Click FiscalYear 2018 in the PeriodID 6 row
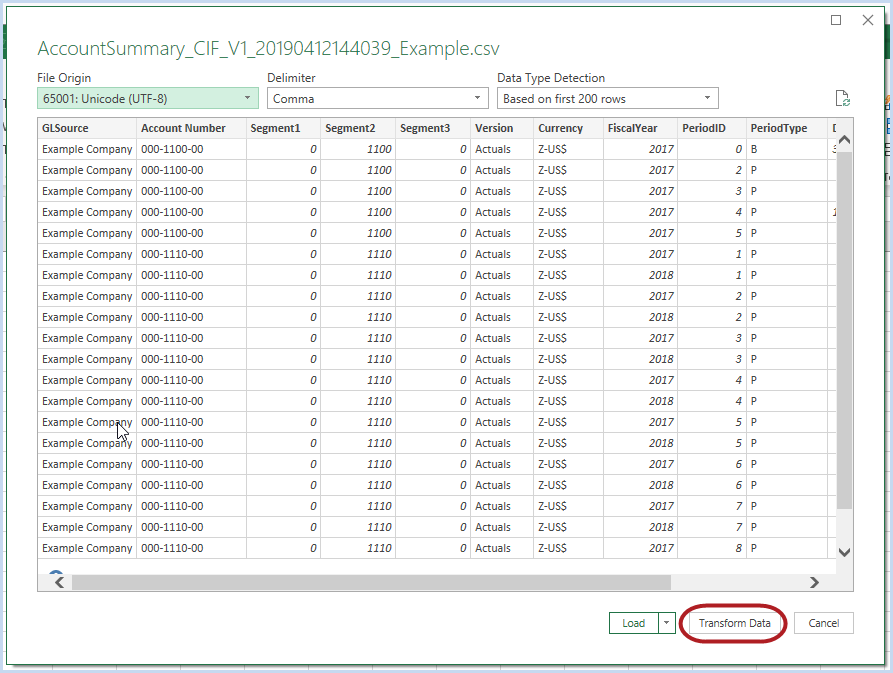Screen dimensions: 893x673 click(640, 485)
